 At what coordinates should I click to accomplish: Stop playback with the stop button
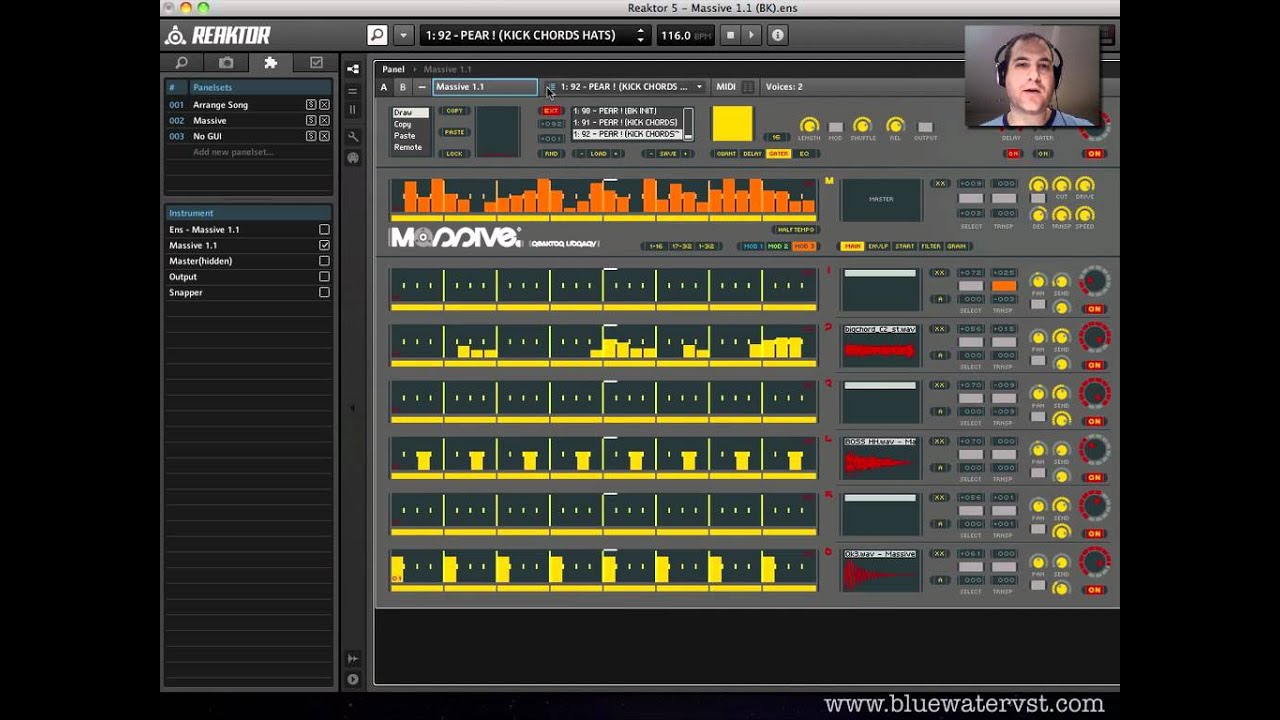pyautogui.click(x=730, y=35)
